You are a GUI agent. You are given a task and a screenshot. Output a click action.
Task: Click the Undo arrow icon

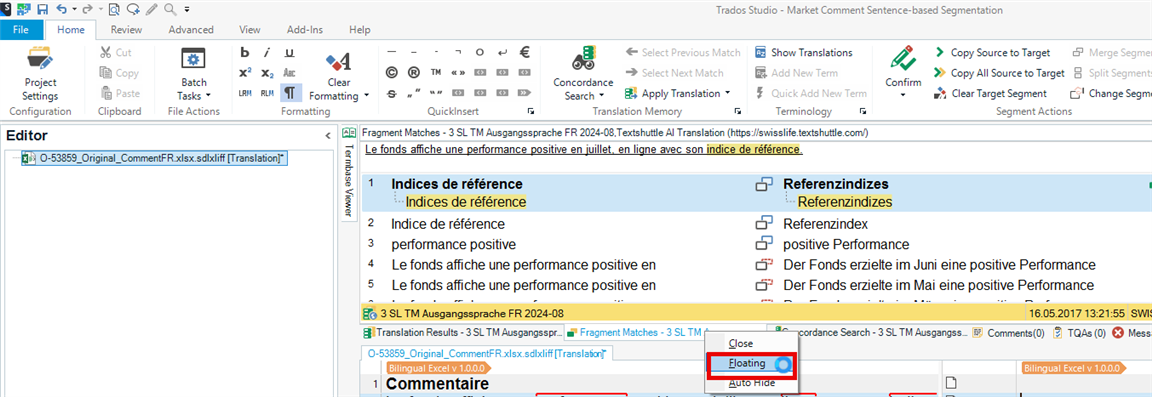pyautogui.click(x=61, y=10)
